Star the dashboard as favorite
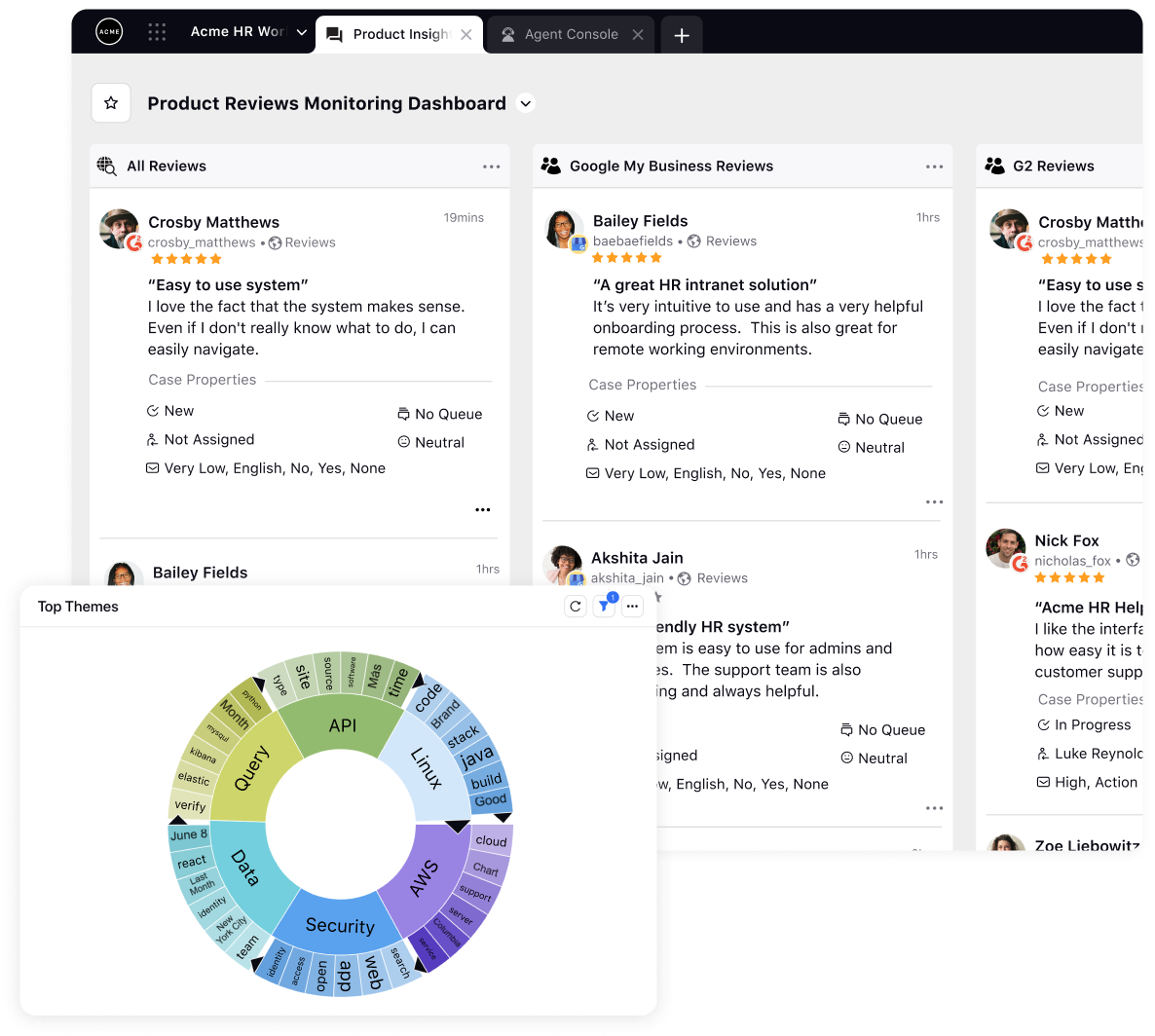The image size is (1155, 1036). 111,103
